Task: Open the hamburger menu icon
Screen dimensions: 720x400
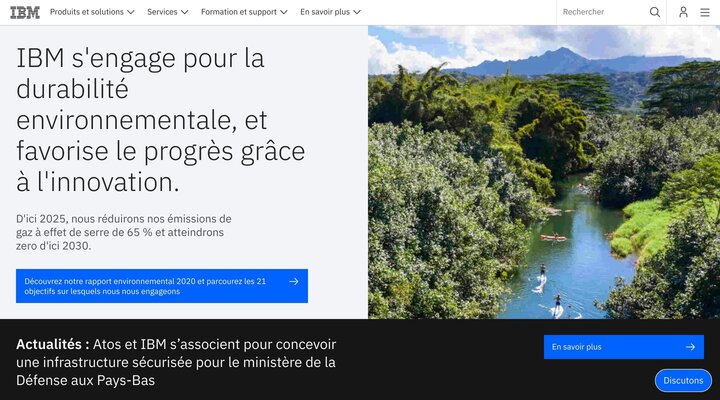Action: (x=705, y=12)
